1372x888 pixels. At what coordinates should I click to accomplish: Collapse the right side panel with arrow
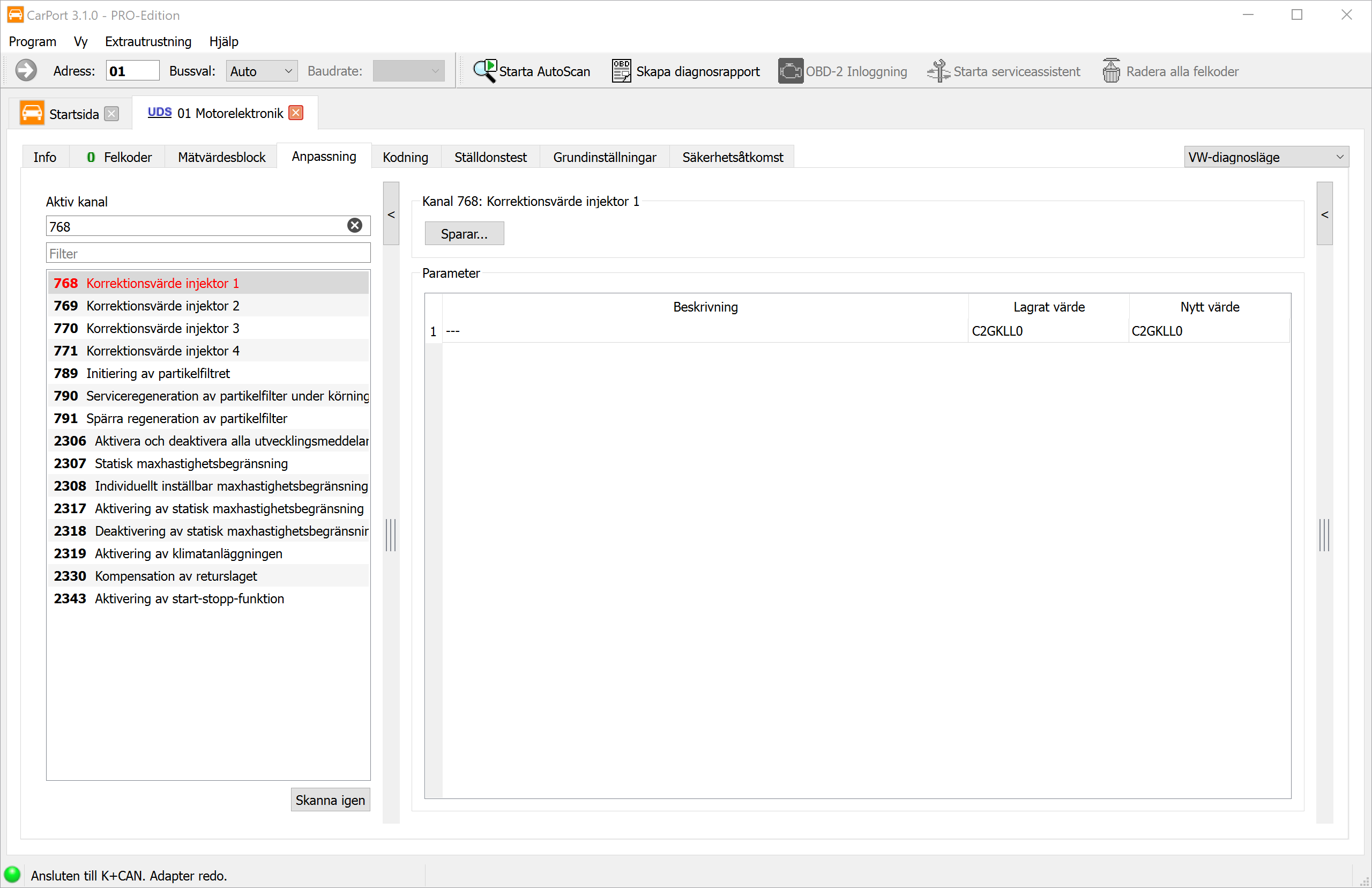pyautogui.click(x=1324, y=214)
